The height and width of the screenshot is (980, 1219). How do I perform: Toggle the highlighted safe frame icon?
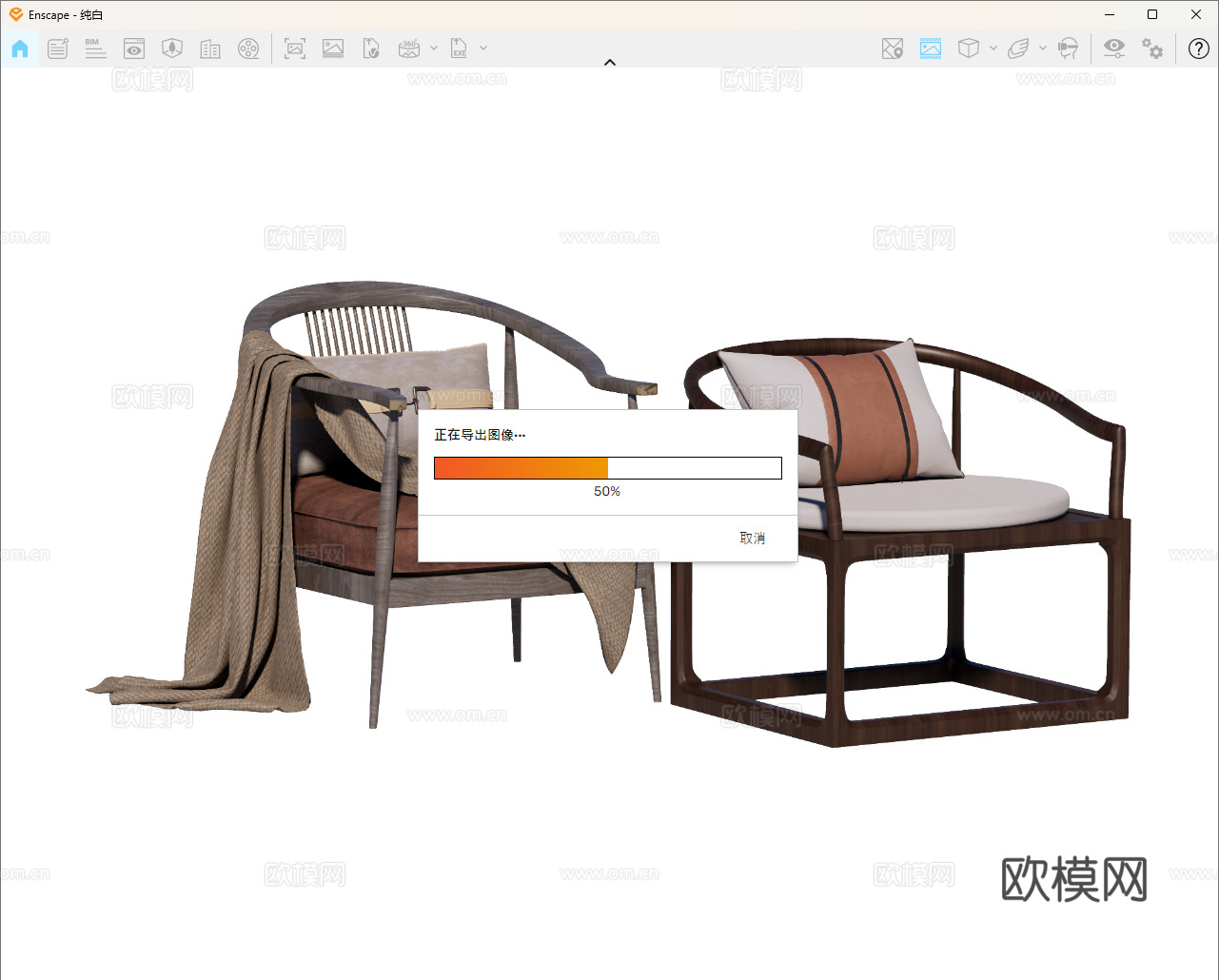(931, 49)
